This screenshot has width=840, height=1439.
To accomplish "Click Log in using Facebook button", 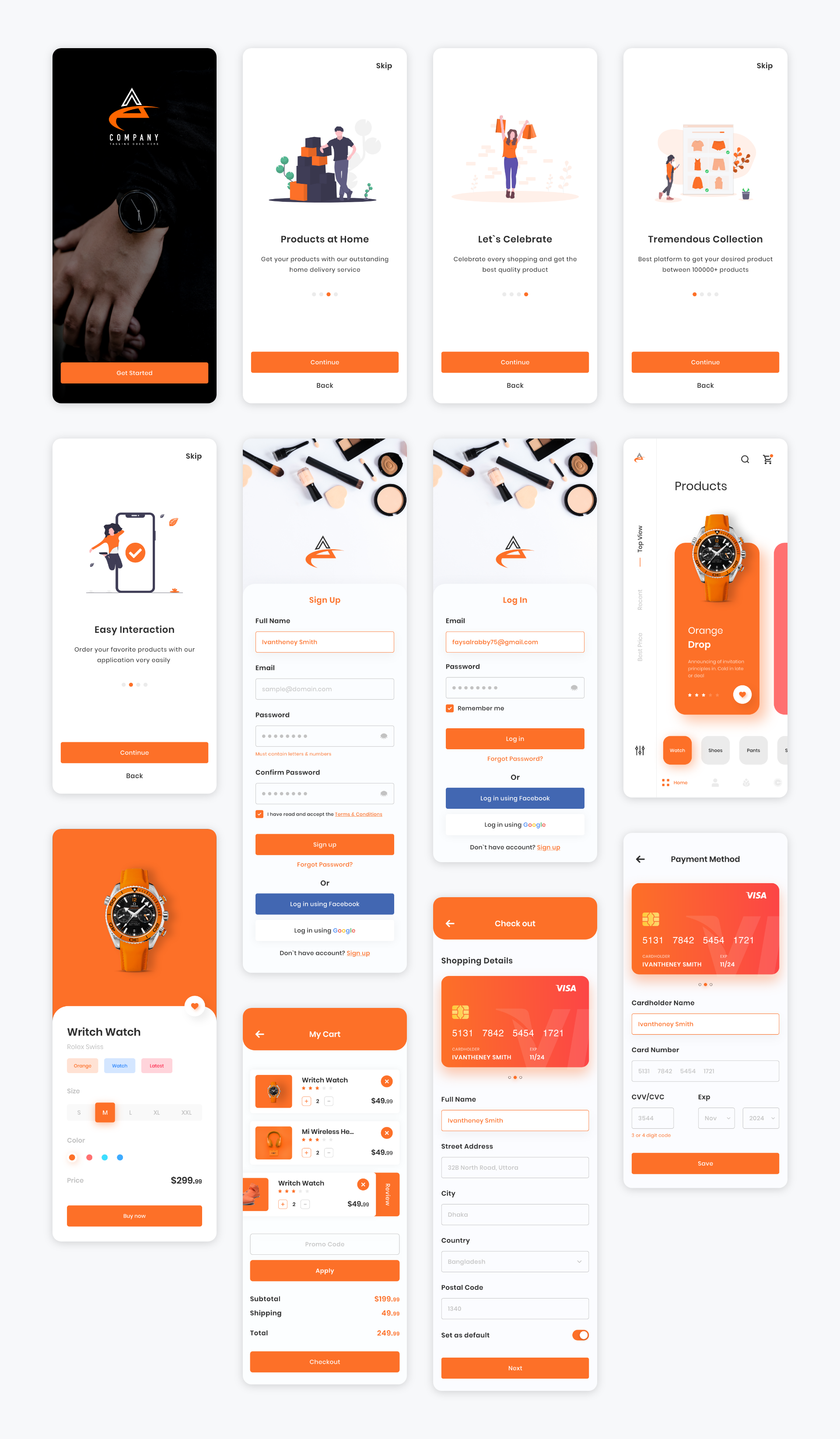I will (x=515, y=796).
